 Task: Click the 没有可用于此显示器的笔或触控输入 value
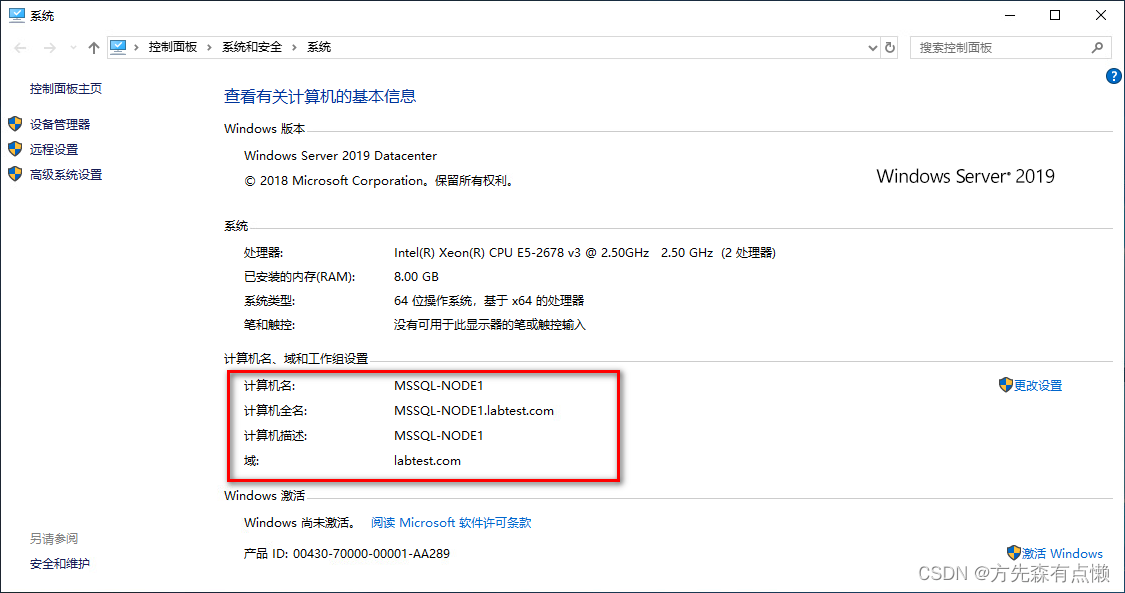(x=489, y=325)
